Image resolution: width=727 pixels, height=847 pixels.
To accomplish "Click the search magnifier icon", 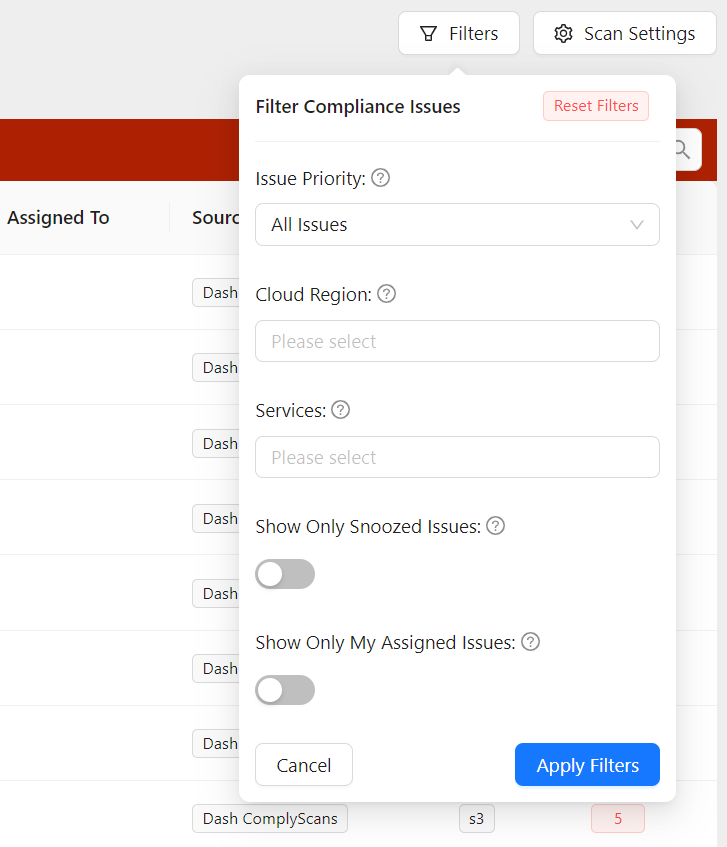I will coord(682,150).
